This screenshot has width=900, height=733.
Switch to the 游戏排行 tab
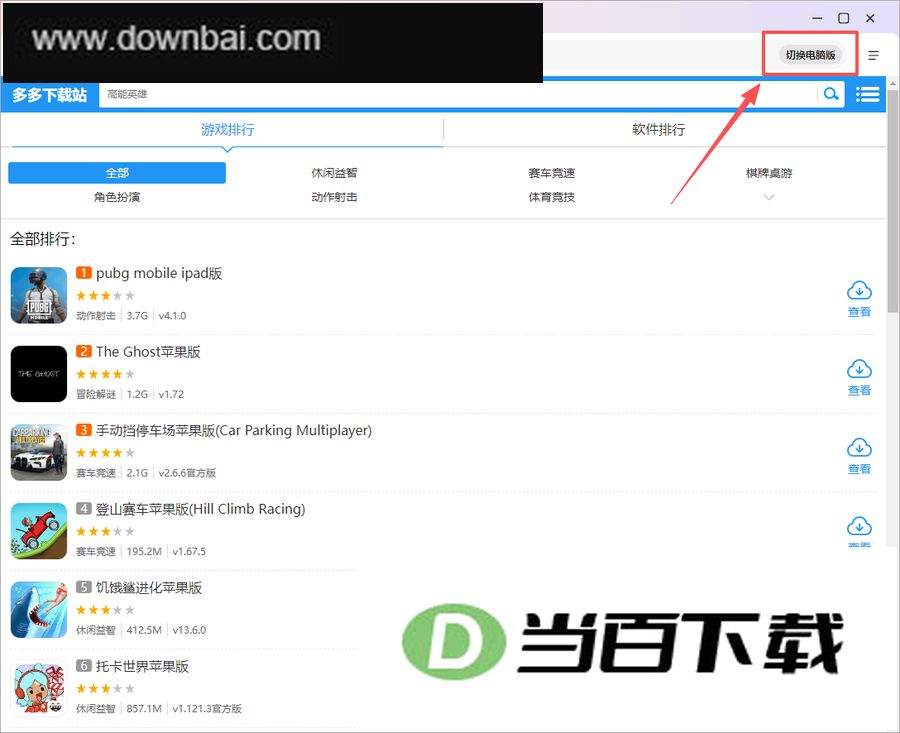(227, 130)
